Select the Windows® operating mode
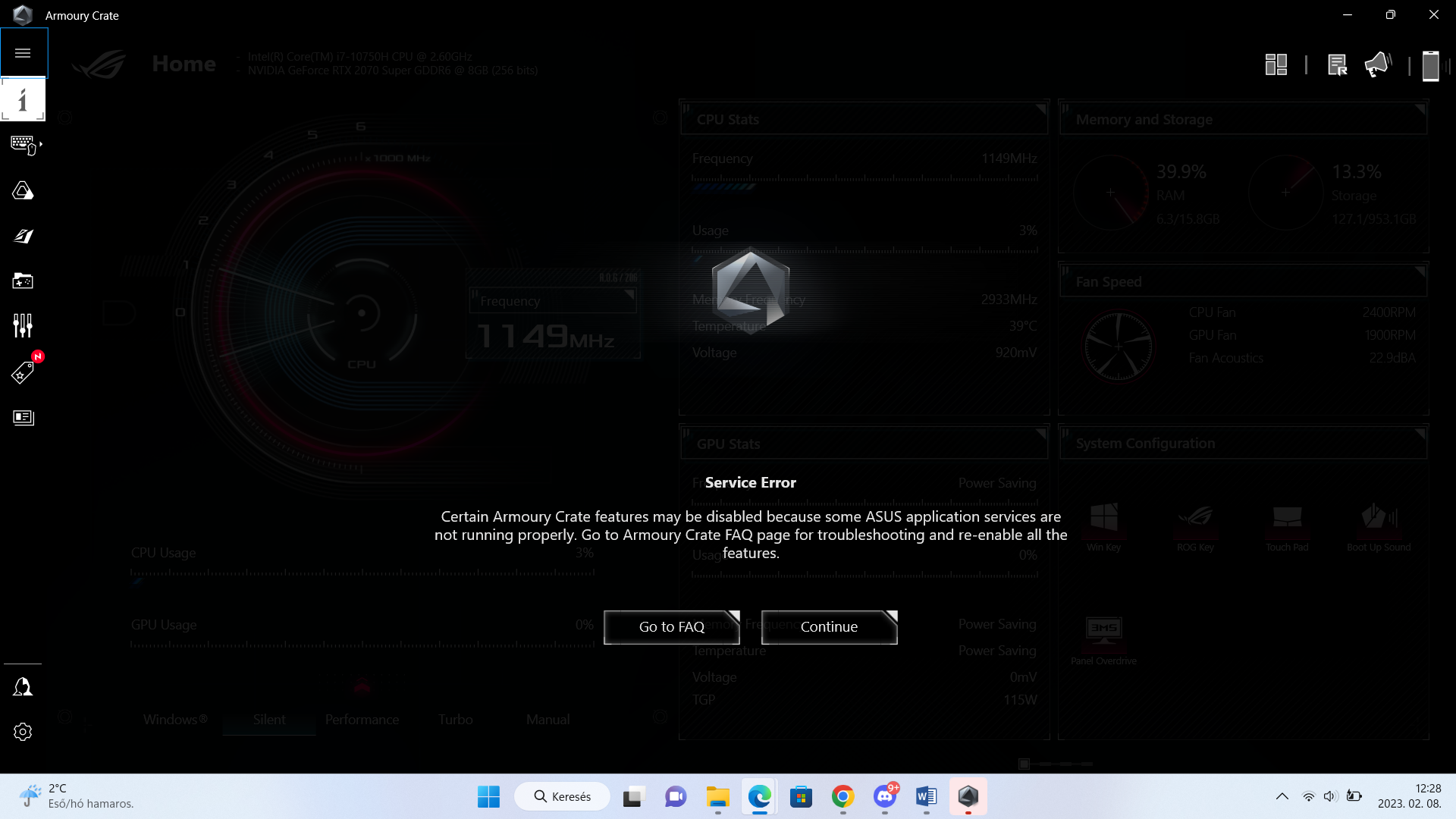Screen dimensions: 1456x819 (x=175, y=720)
